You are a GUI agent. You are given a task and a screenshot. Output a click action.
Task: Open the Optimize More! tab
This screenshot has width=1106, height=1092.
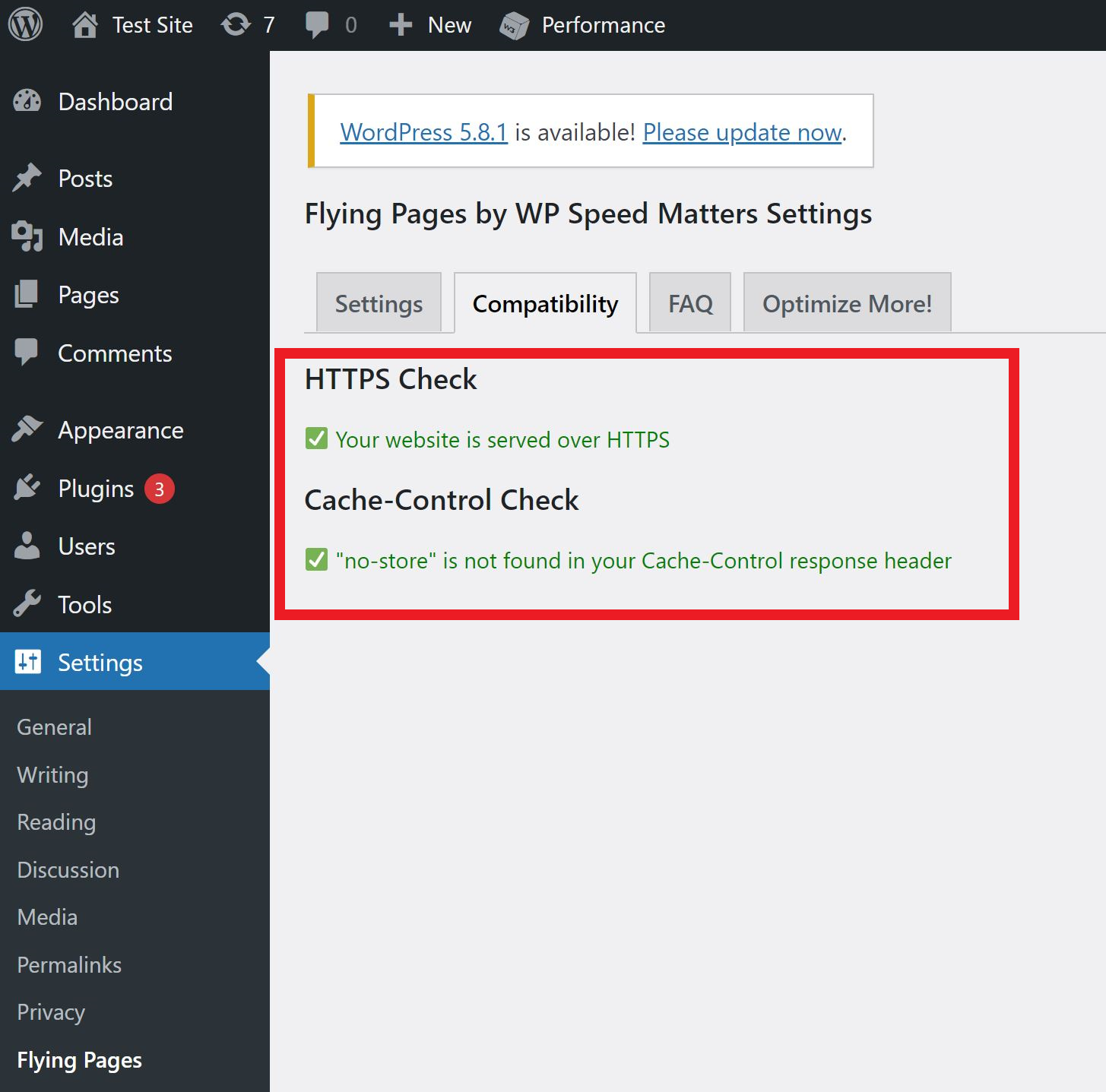pyautogui.click(x=847, y=304)
